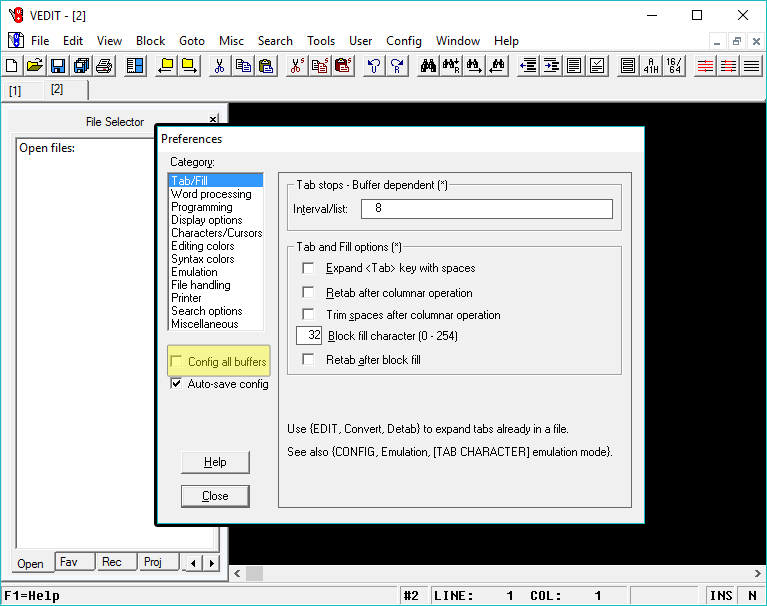The height and width of the screenshot is (606, 767).
Task: Click the horizontal scrollbar right arrow
Action: click(x=757, y=573)
